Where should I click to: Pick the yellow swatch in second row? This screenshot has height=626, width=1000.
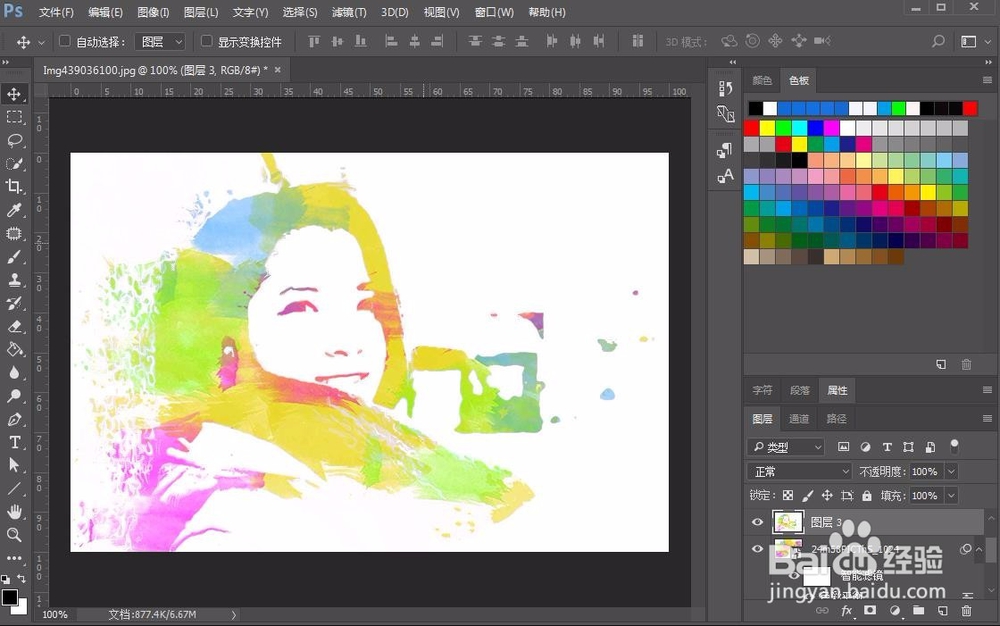[768, 128]
